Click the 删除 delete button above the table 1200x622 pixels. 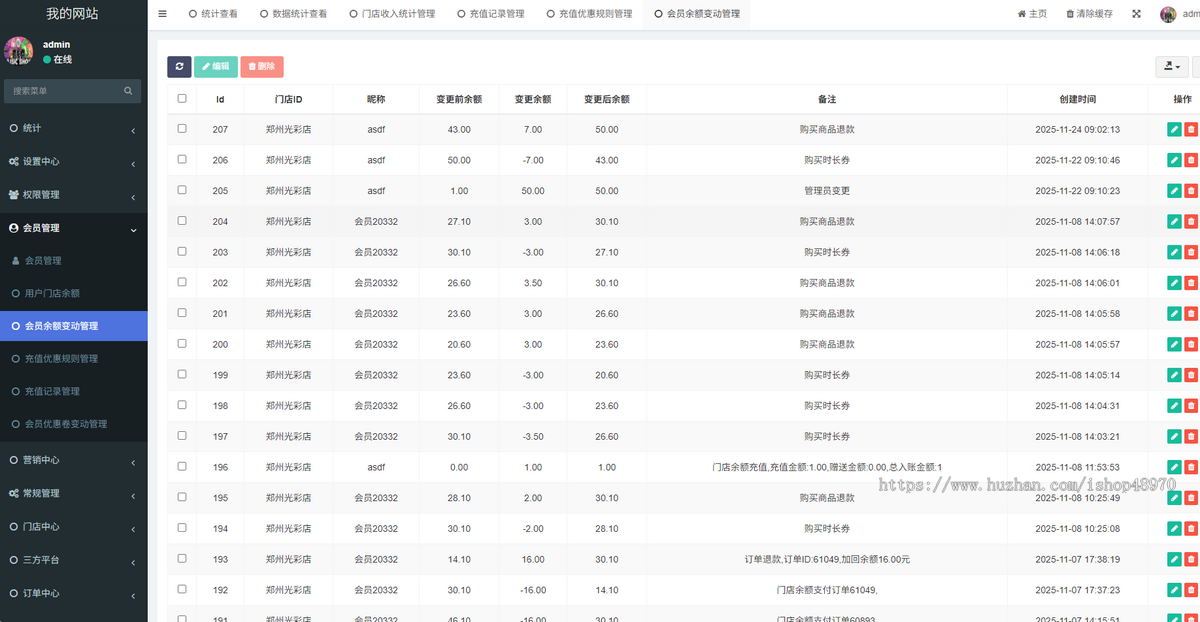(261, 66)
